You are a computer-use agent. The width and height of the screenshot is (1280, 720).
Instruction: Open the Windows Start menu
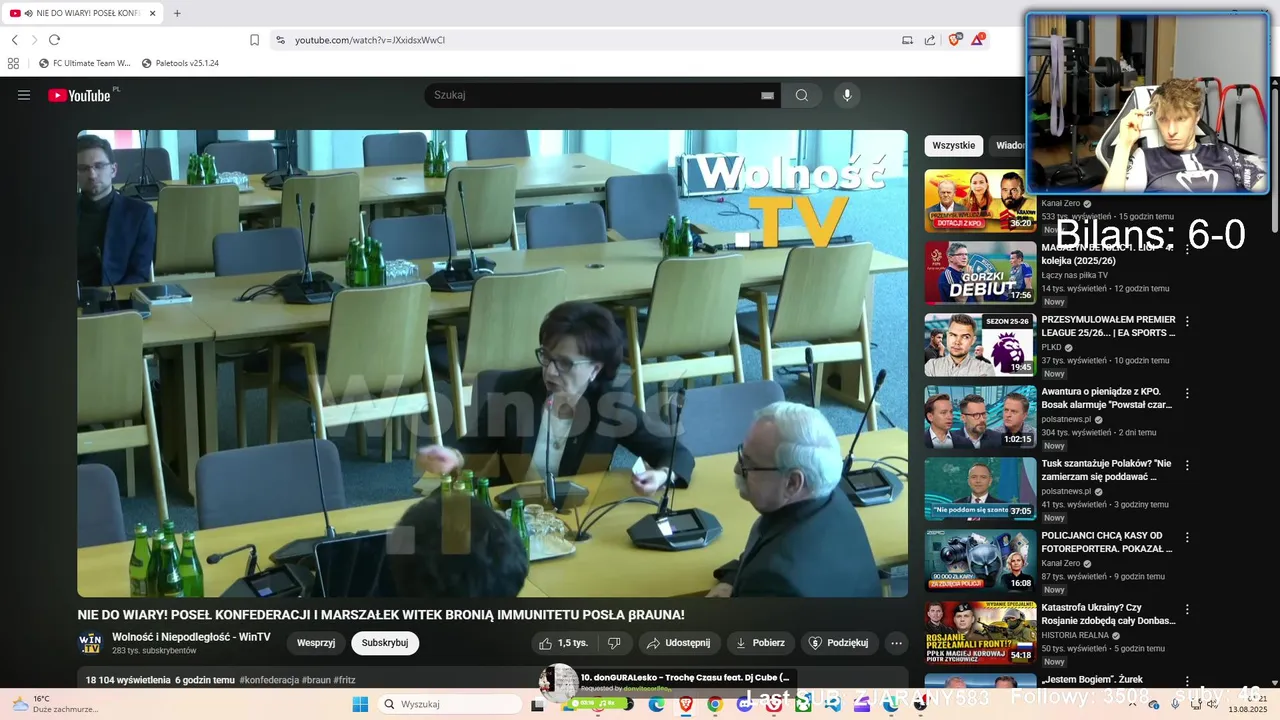point(360,704)
